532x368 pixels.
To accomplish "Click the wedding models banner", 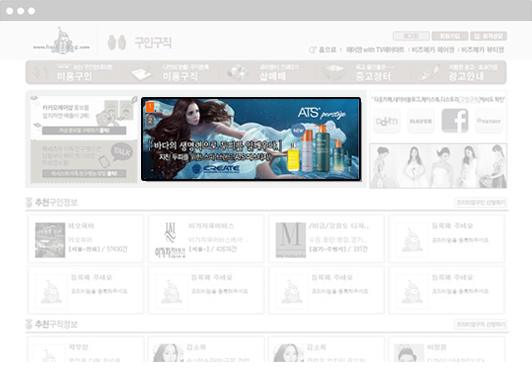I will [x=438, y=166].
